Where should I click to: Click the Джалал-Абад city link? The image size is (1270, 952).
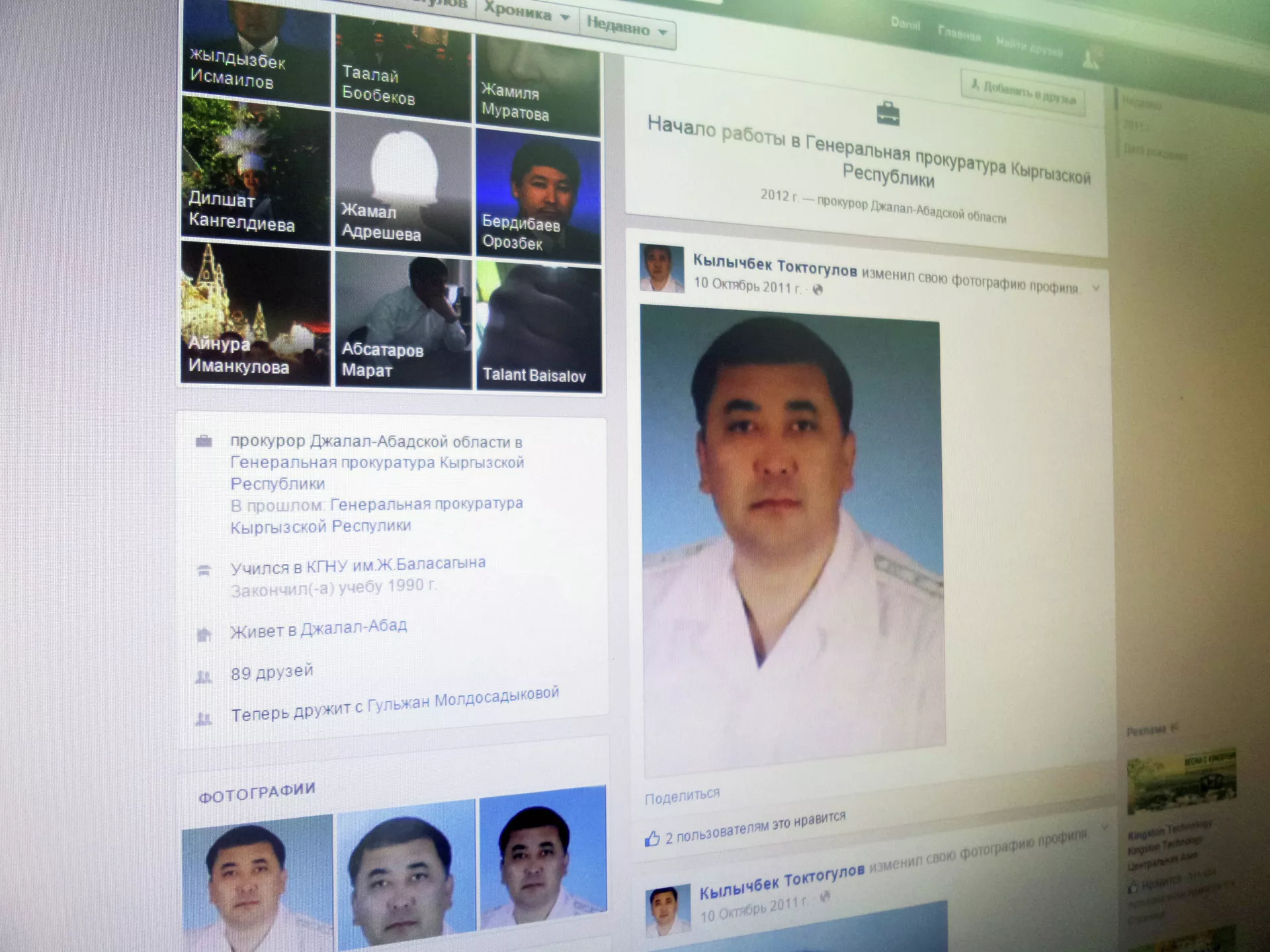pyautogui.click(x=353, y=627)
